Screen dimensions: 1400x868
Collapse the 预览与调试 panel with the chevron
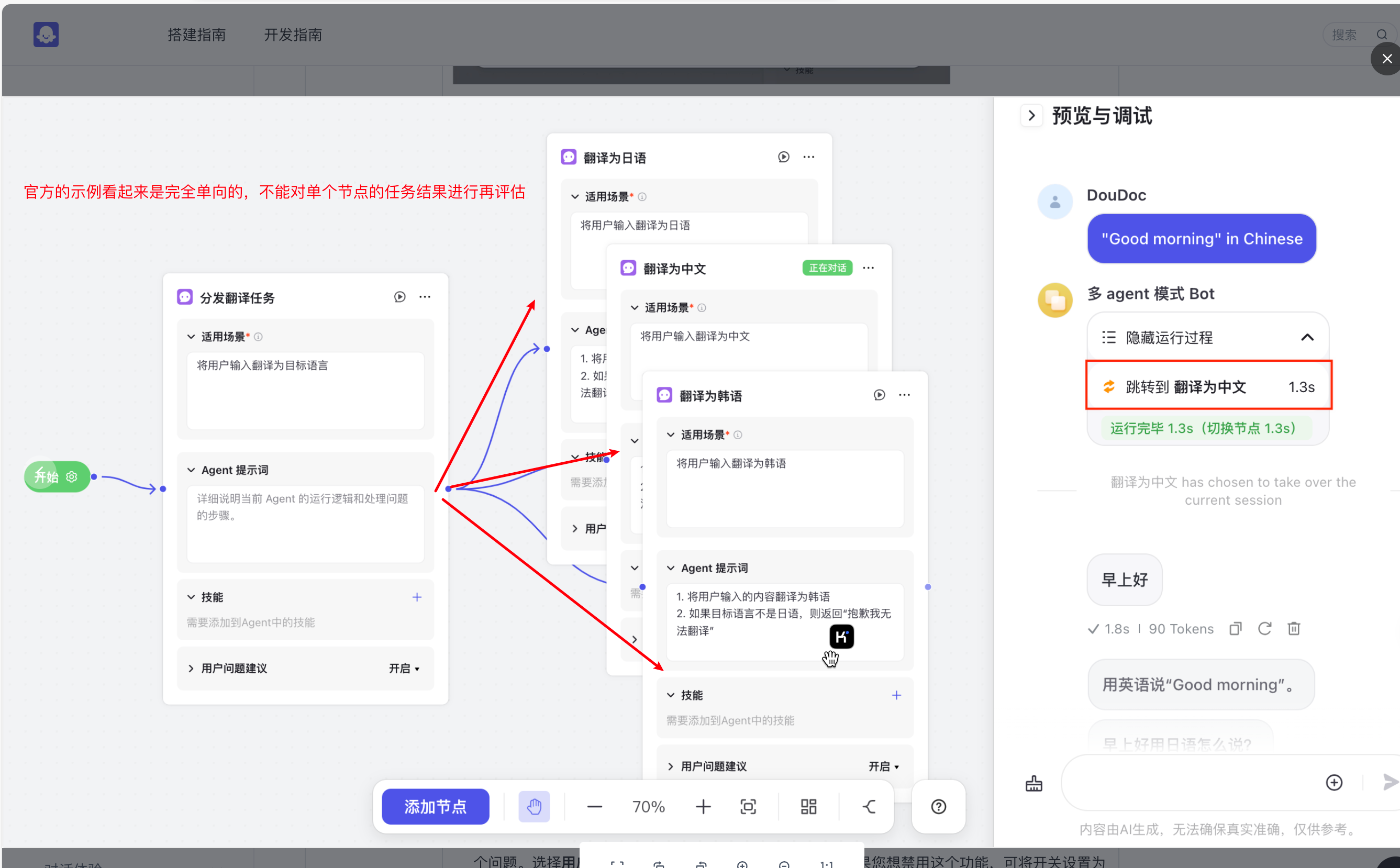(x=1031, y=115)
